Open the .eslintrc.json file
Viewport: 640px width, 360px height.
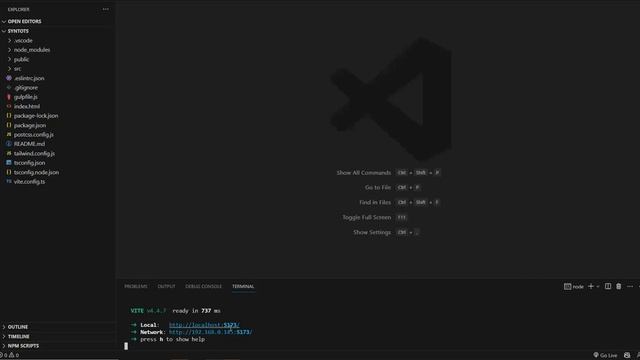click(29, 78)
